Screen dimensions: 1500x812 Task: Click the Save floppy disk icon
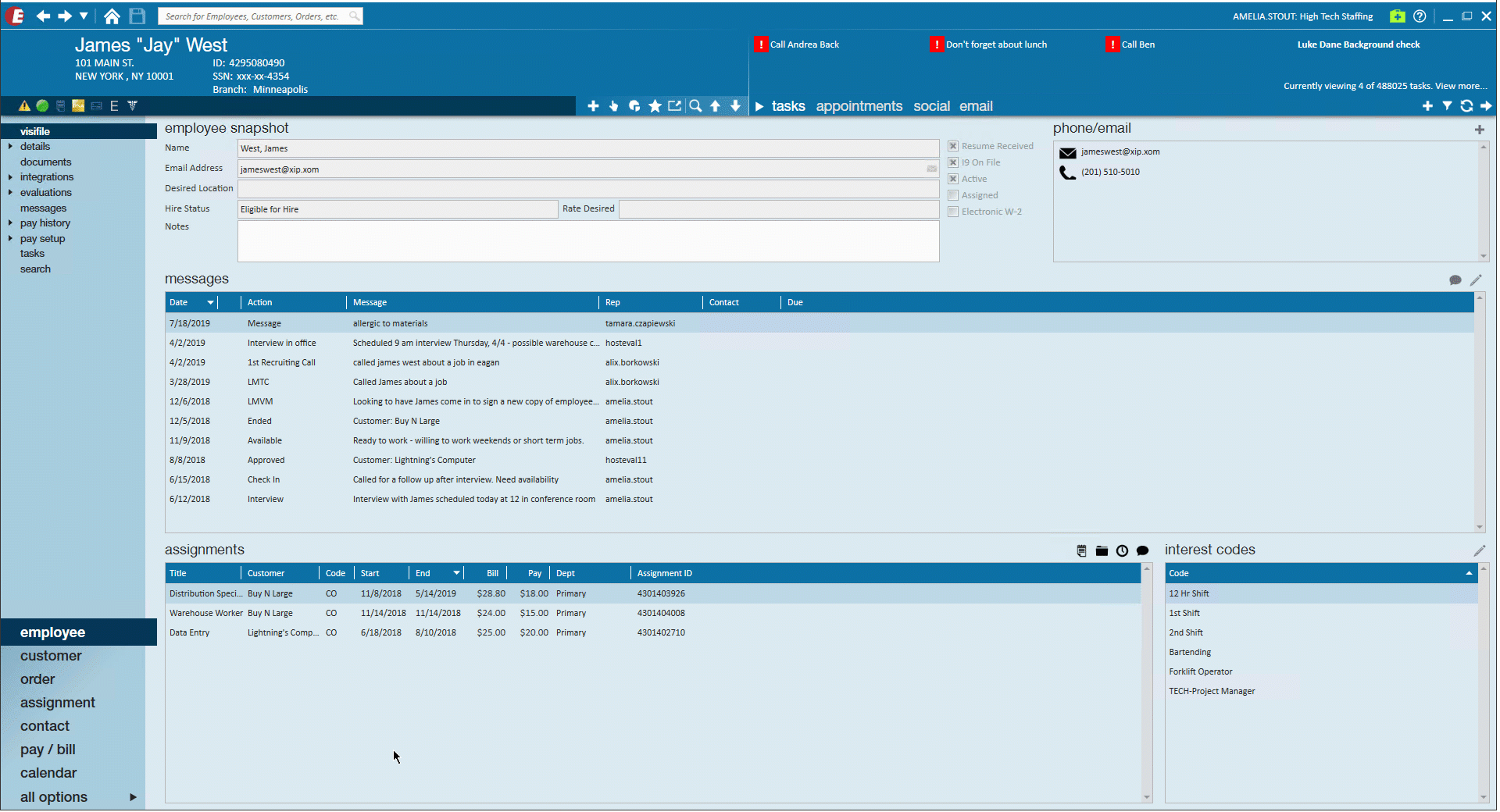point(137,16)
